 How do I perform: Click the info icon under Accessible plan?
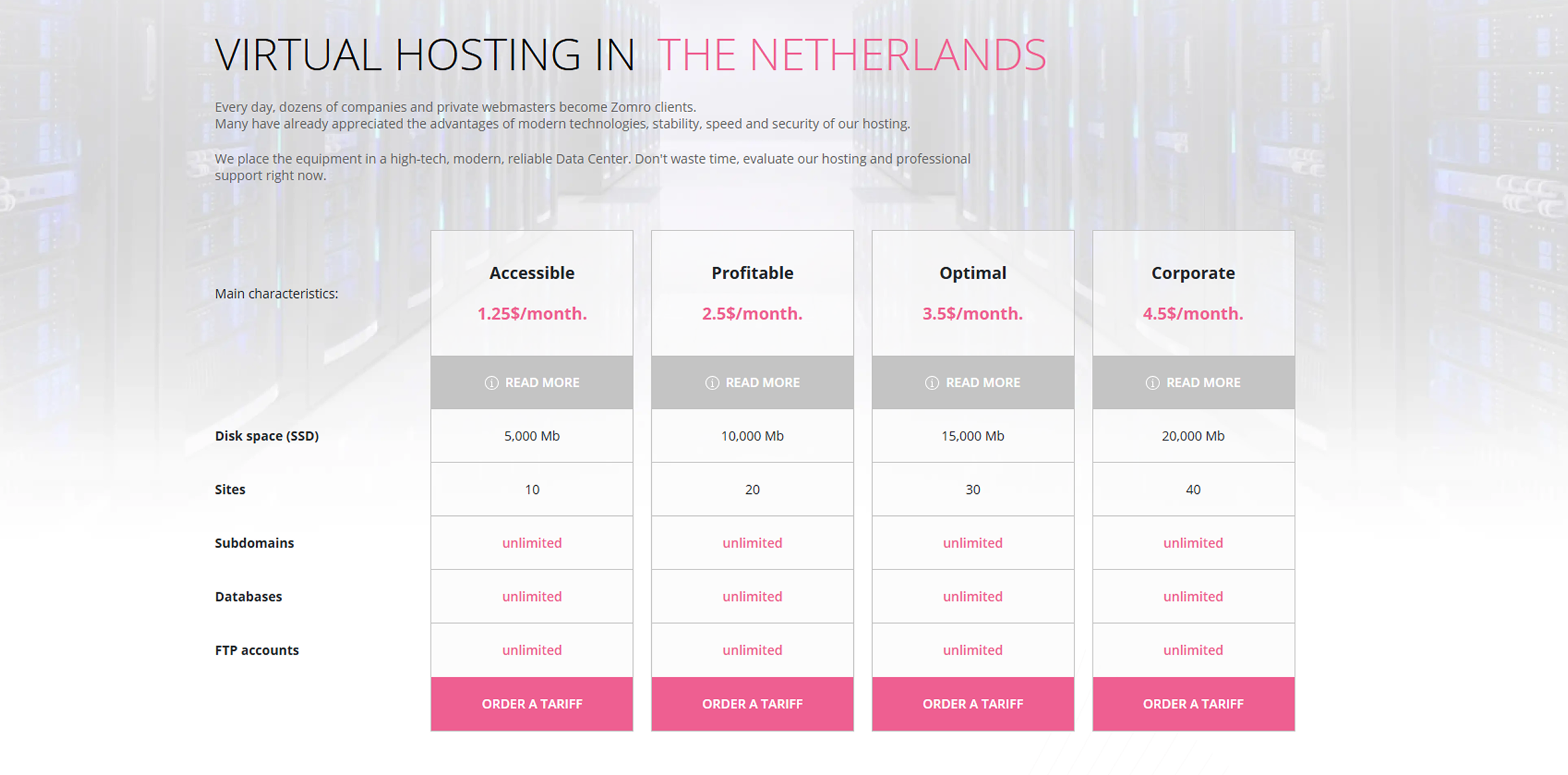pos(491,383)
